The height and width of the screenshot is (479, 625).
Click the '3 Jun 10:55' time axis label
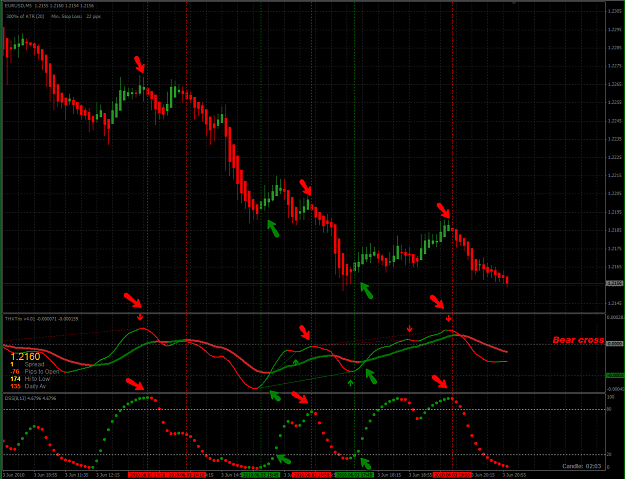(x=45, y=475)
